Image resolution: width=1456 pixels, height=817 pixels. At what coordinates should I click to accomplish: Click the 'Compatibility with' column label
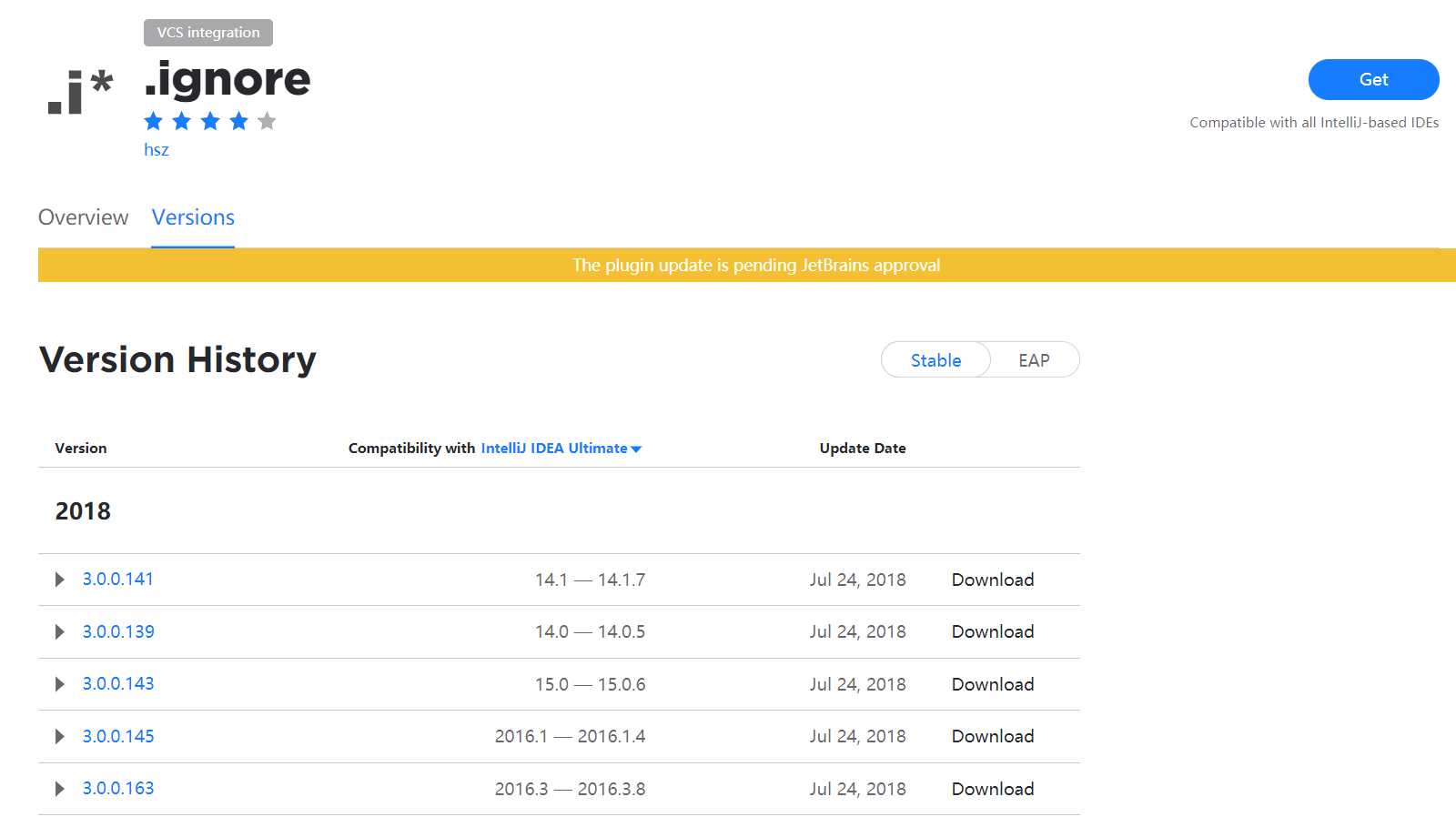pos(412,449)
